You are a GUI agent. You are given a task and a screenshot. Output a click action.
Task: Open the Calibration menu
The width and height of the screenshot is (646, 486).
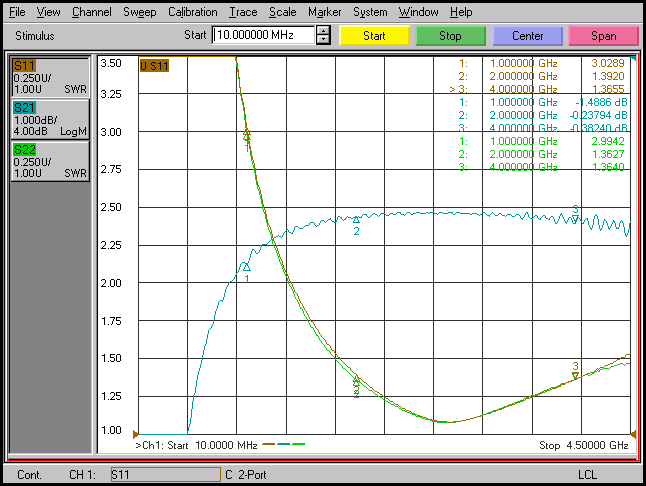[192, 12]
